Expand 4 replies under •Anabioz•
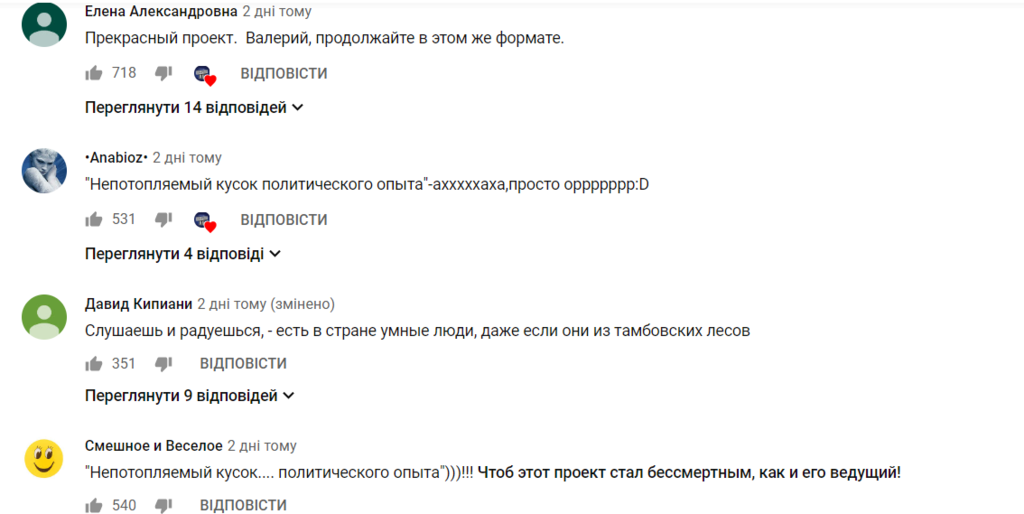This screenshot has width=1024, height=514. 183,254
